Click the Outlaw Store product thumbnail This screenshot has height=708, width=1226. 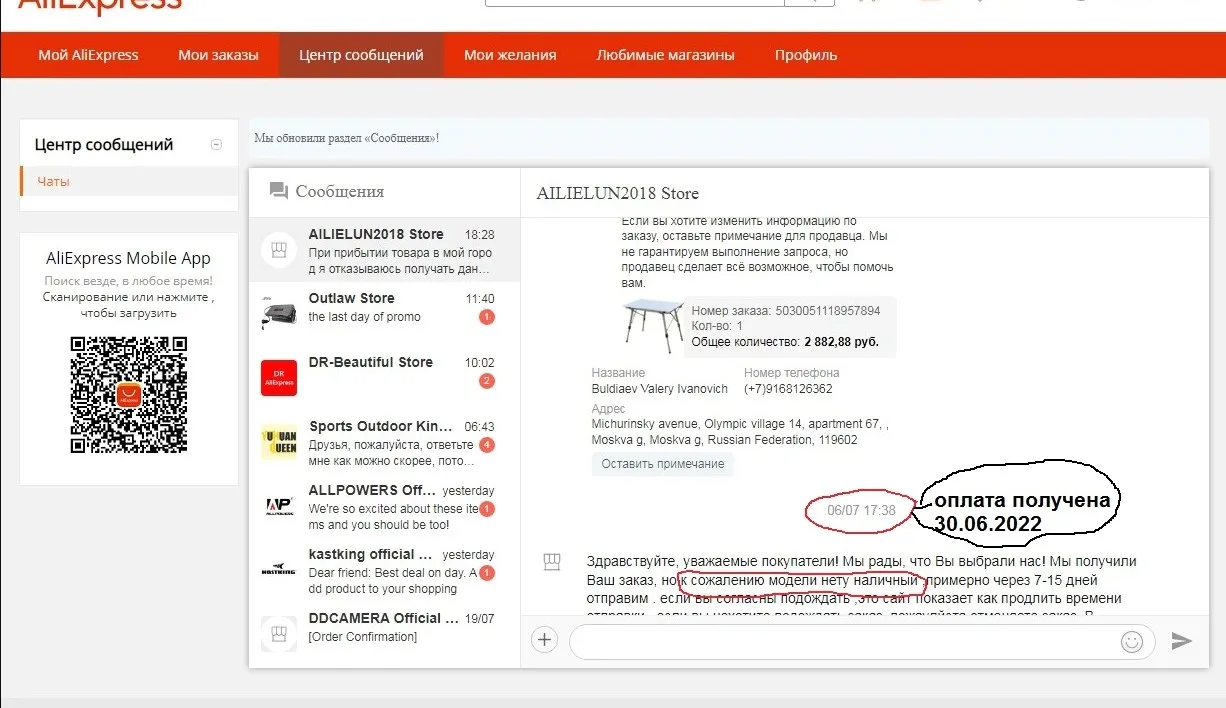[279, 313]
